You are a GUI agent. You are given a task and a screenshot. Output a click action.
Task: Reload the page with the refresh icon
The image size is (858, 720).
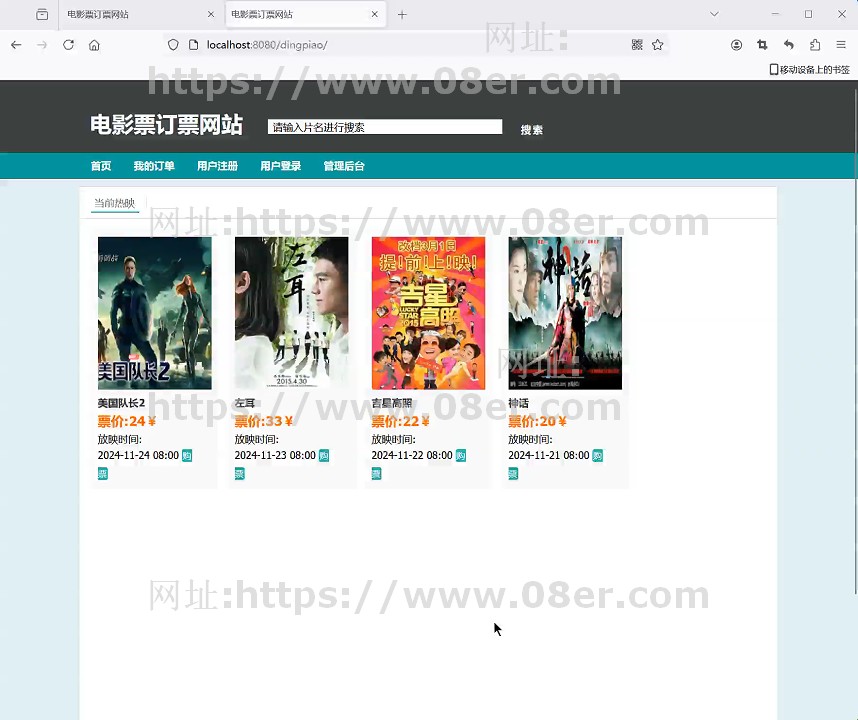point(68,45)
